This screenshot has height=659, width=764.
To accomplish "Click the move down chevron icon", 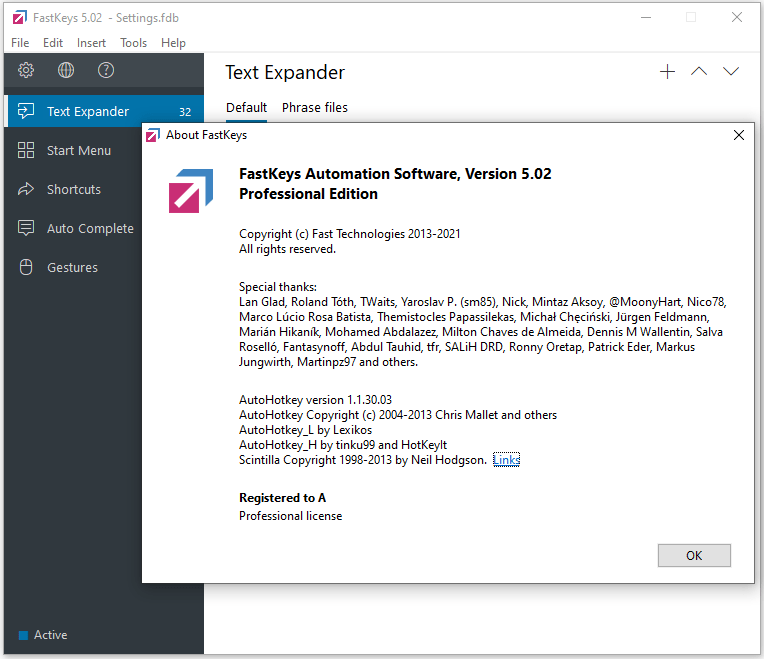I will [730, 72].
